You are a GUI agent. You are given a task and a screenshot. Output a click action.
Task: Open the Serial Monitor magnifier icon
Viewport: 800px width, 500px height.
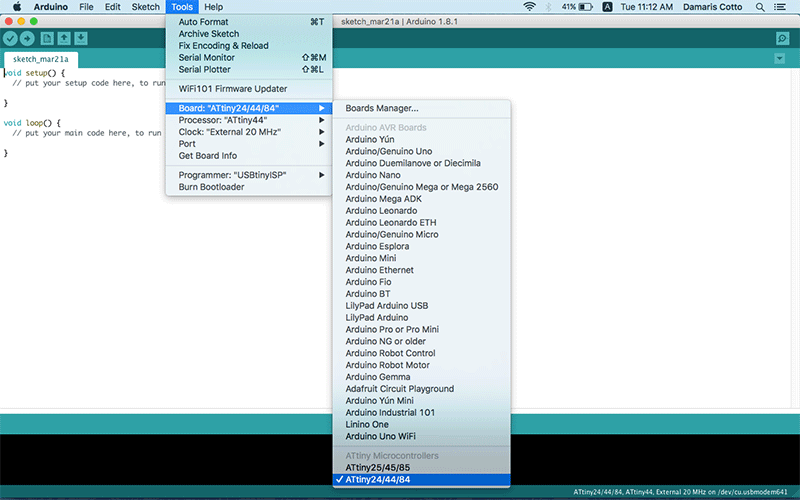tap(782, 38)
